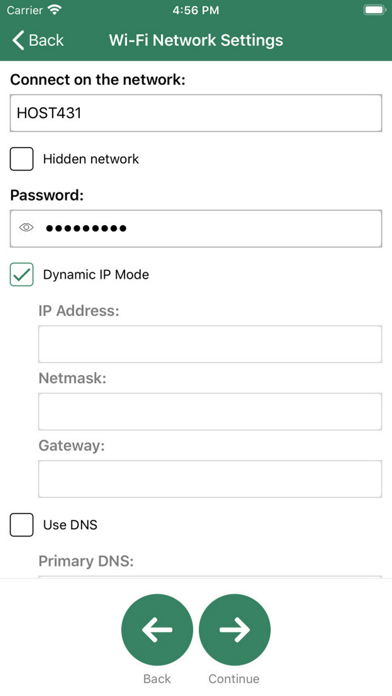Tap the Wi-Fi status icon
This screenshot has width=392, height=696.
coord(55,10)
